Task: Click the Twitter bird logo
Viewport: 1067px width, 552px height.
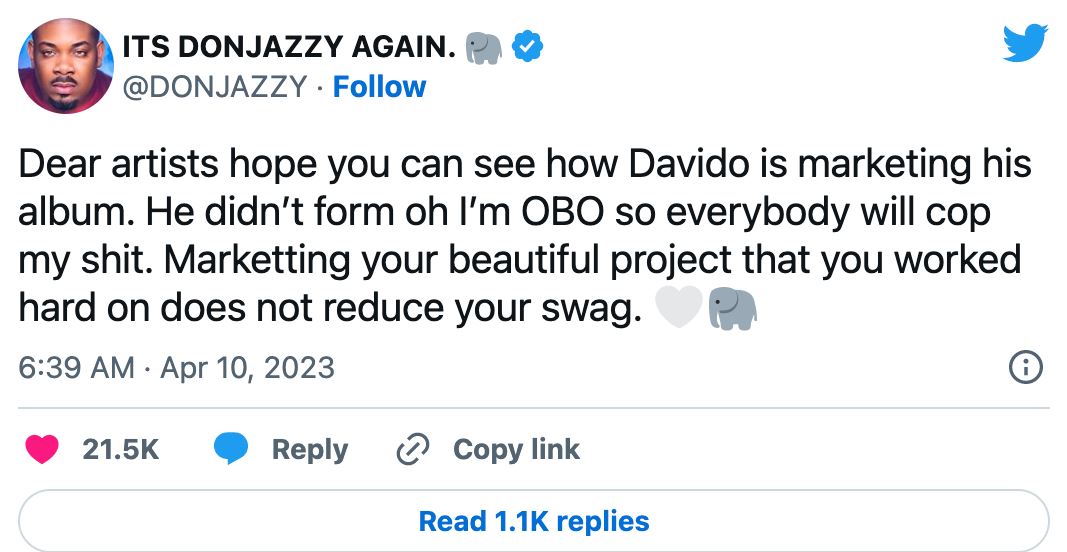Action: pos(1026,44)
